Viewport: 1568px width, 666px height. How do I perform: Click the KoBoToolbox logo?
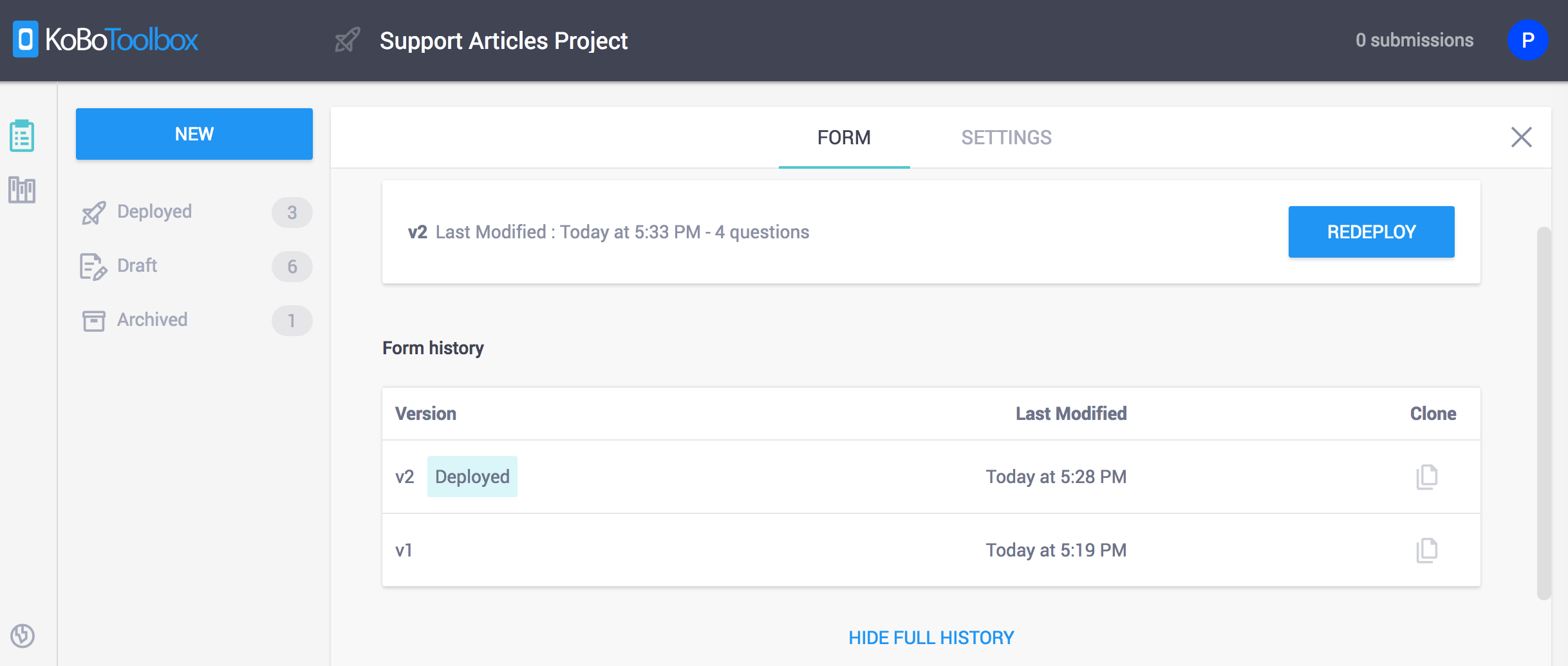pyautogui.click(x=106, y=40)
